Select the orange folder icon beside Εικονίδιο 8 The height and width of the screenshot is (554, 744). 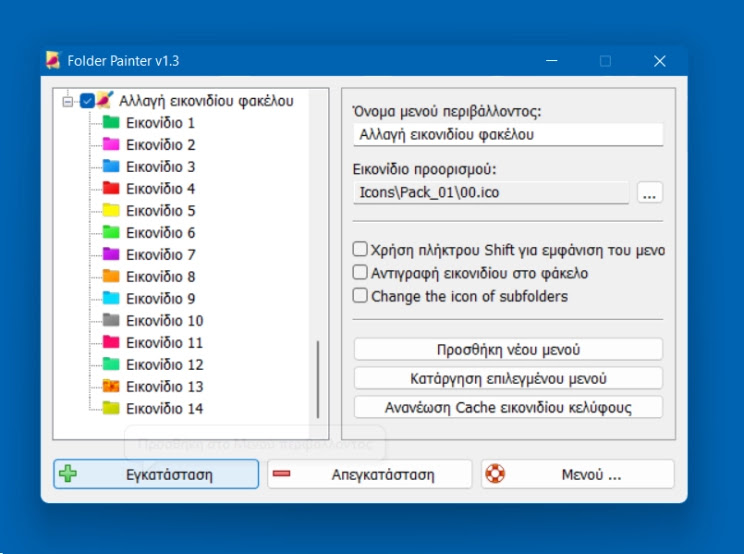[111, 276]
